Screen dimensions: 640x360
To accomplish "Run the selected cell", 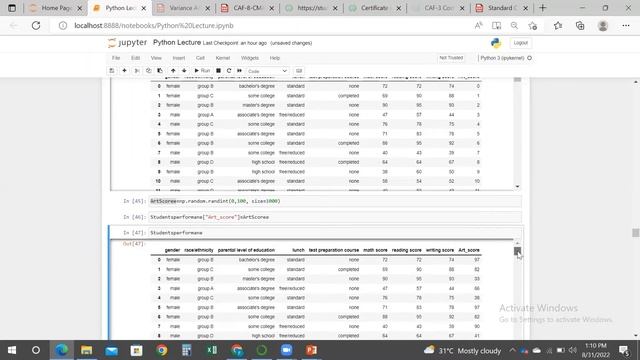I will [202, 71].
